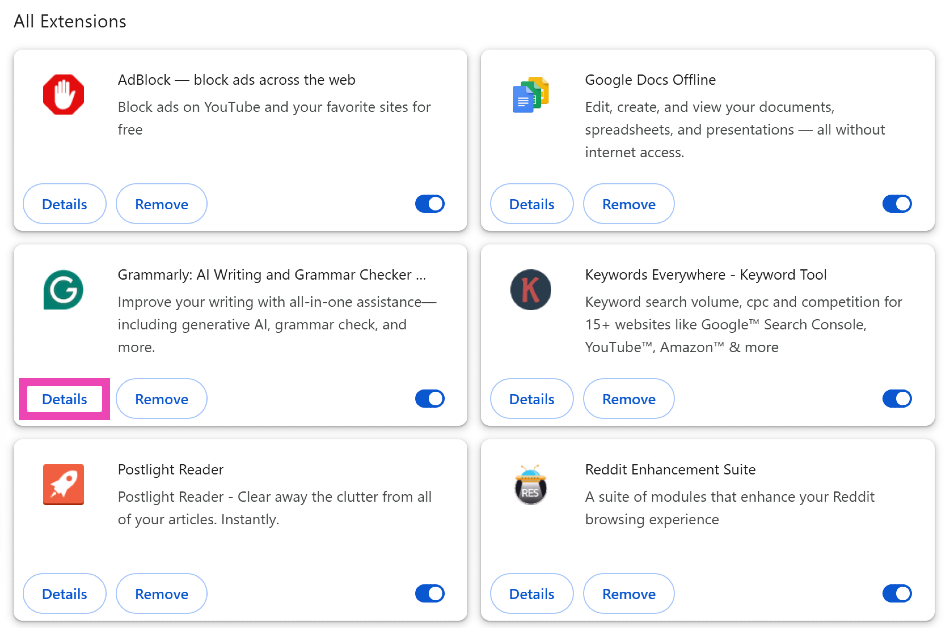
Task: Remove the Postlight Reader extension
Action: (x=161, y=594)
